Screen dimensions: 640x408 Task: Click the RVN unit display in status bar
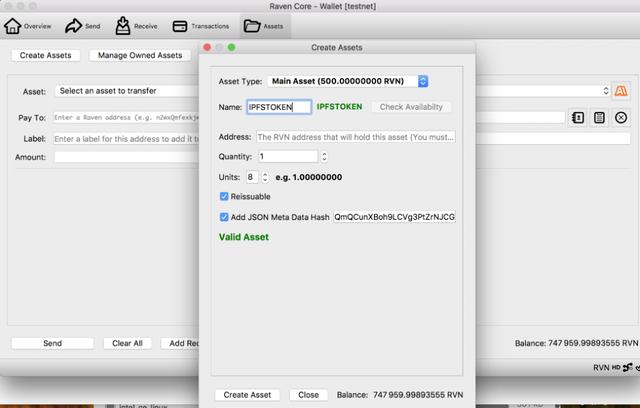[601, 368]
